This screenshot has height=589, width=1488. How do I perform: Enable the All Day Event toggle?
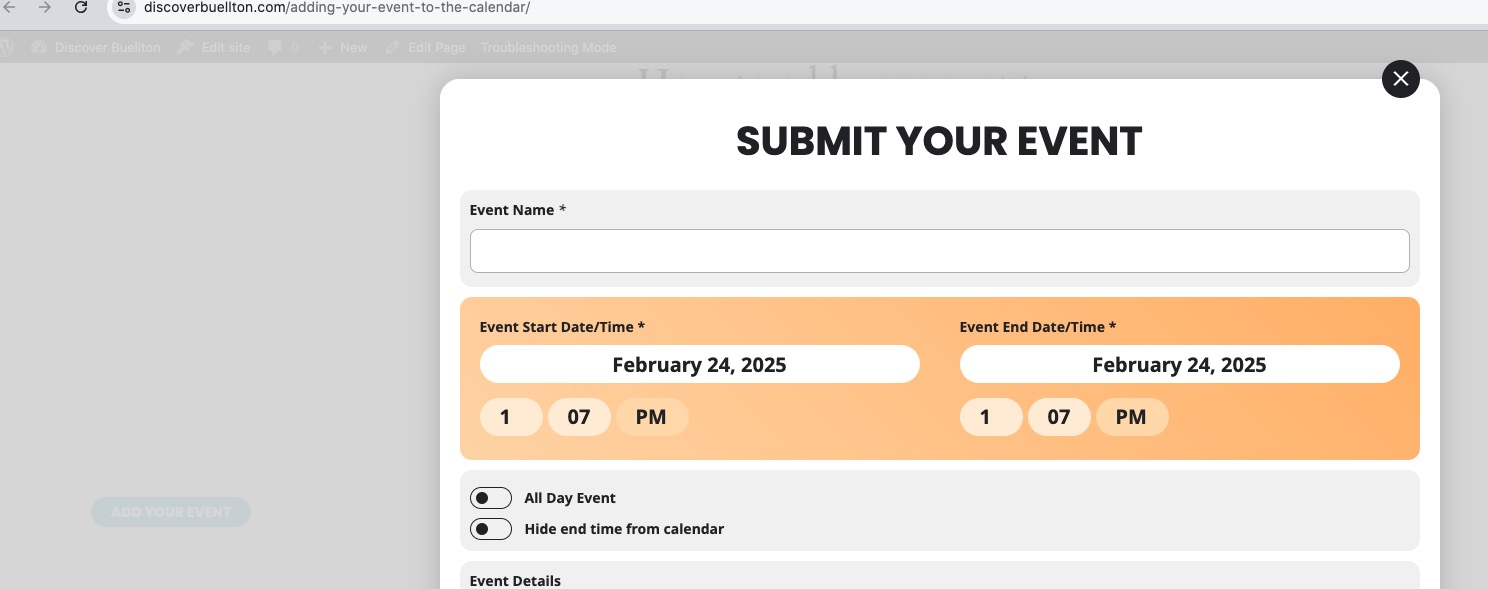[491, 498]
